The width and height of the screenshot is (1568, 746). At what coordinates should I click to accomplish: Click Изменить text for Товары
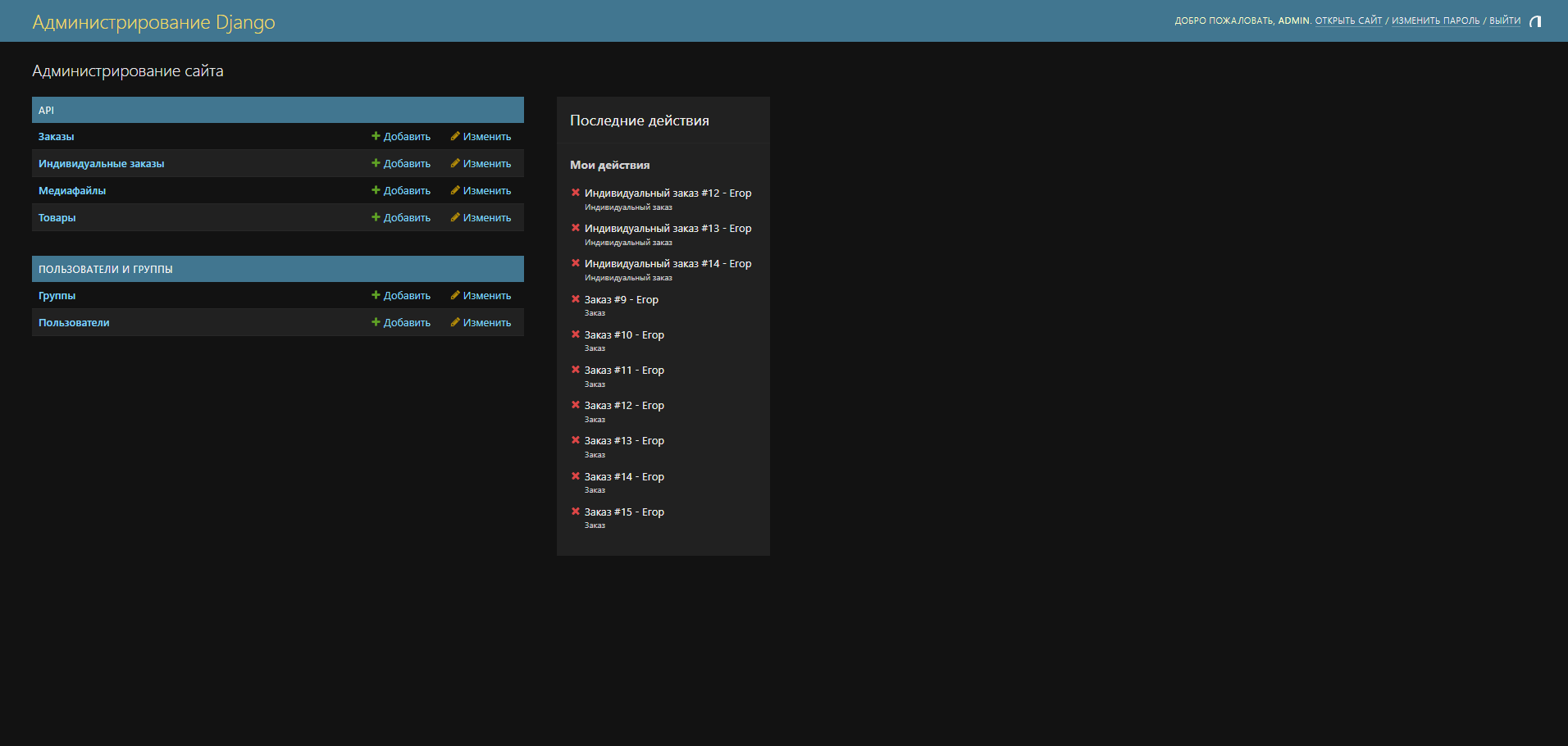[487, 218]
